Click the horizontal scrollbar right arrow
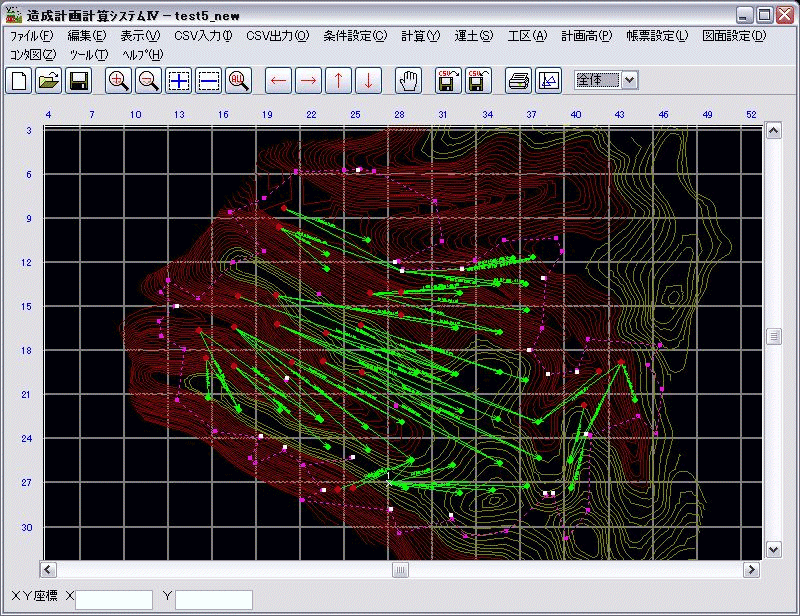The height and width of the screenshot is (616, 800). coord(751,569)
